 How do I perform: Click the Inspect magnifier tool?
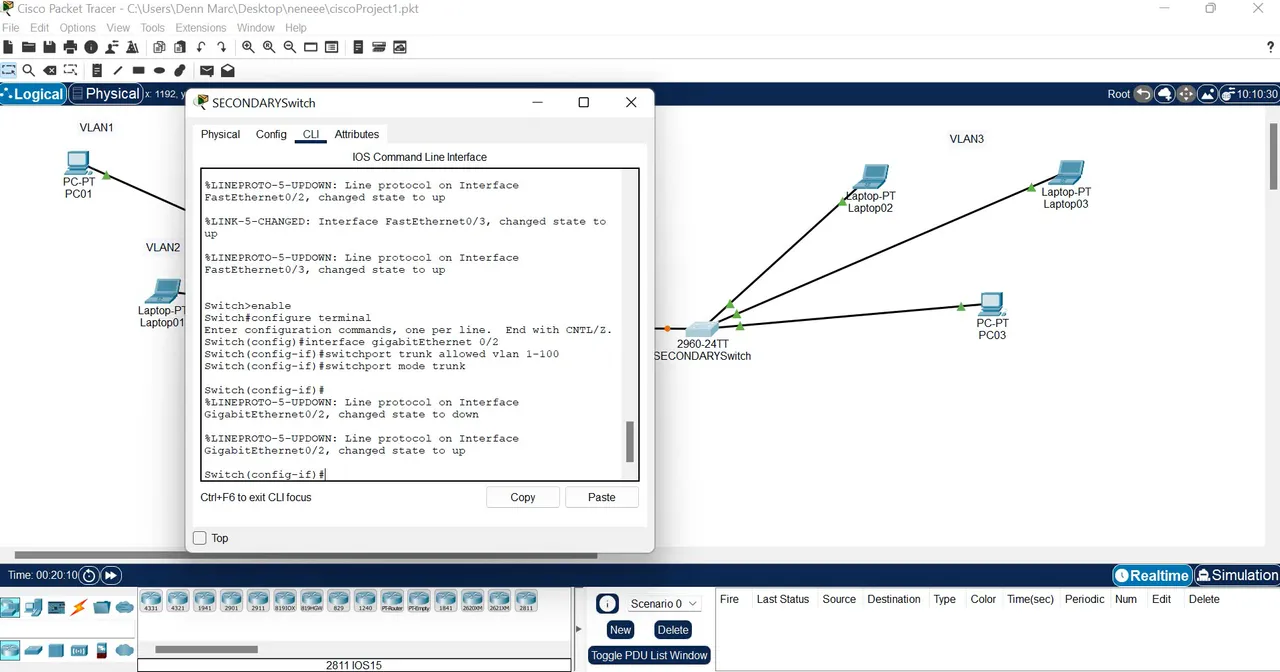pos(29,70)
